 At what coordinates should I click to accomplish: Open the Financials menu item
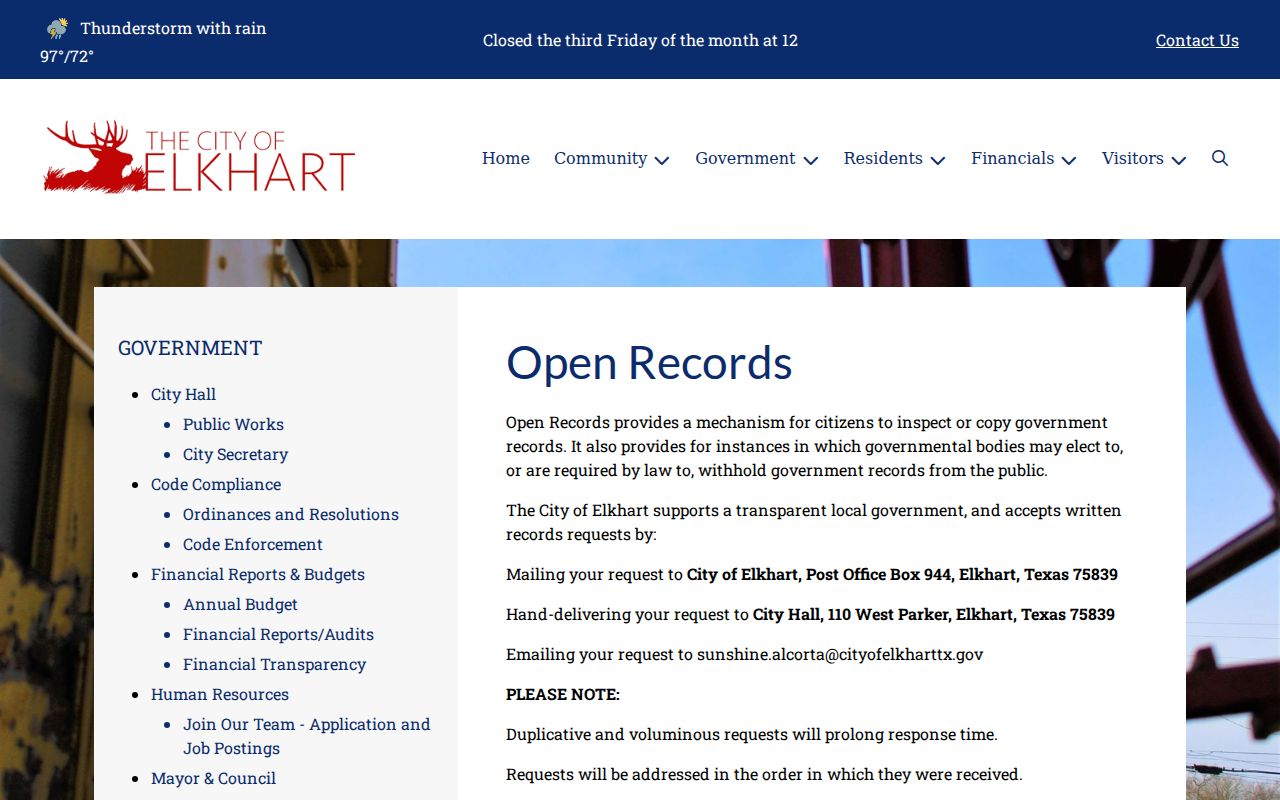[1013, 158]
